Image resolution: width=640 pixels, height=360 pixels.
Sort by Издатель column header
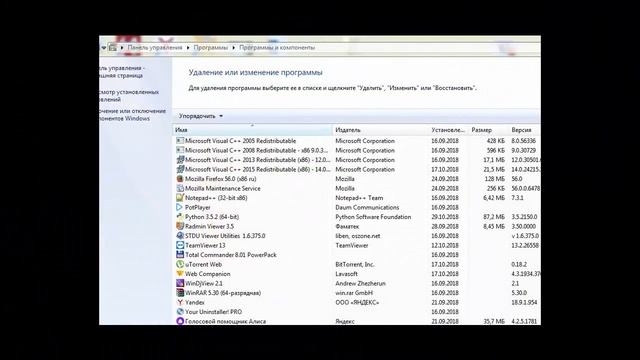pyautogui.click(x=381, y=130)
